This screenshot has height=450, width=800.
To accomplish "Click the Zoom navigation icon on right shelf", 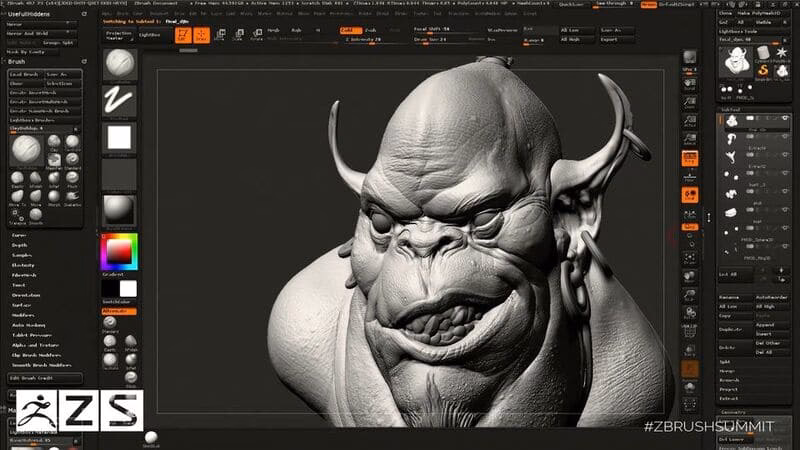I will [690, 102].
